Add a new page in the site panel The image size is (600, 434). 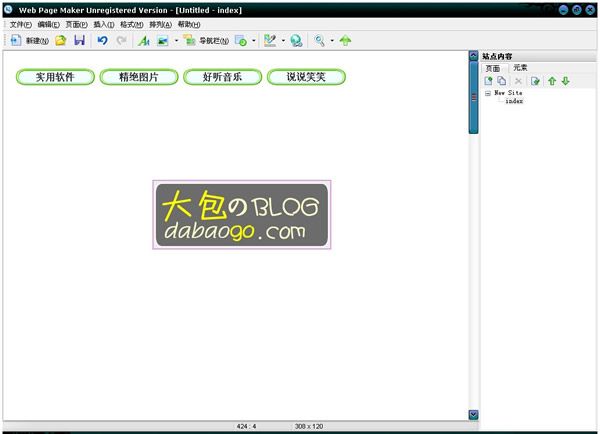pos(488,81)
